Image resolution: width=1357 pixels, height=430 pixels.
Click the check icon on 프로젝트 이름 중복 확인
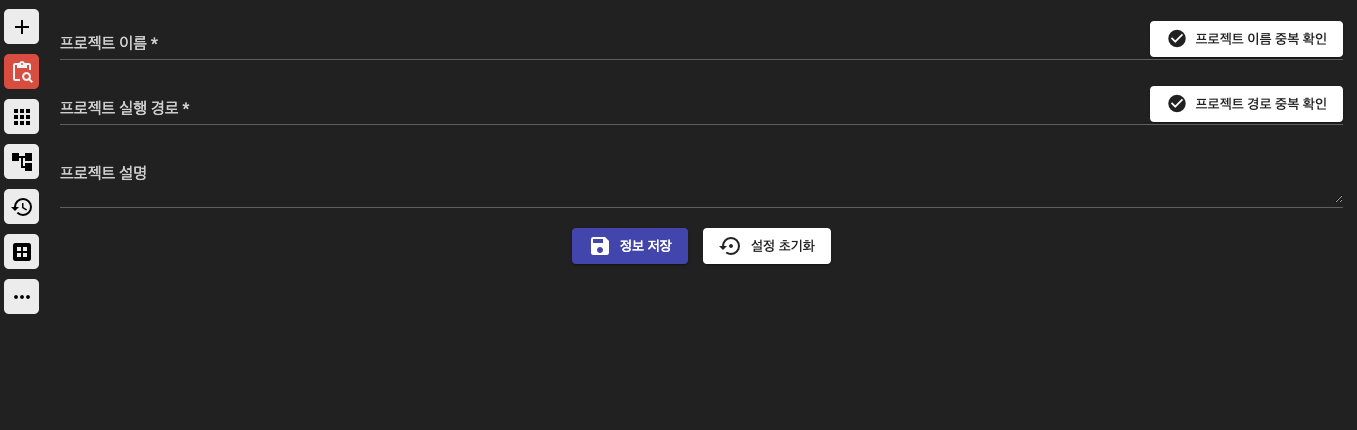tap(1177, 39)
